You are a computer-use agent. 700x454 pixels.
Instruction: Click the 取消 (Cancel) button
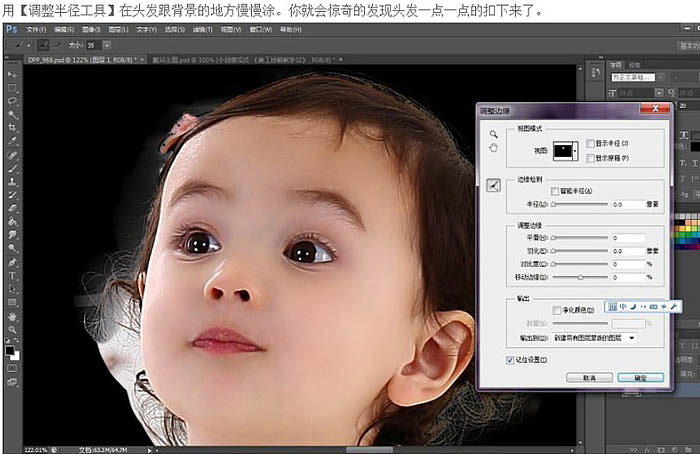click(588, 378)
